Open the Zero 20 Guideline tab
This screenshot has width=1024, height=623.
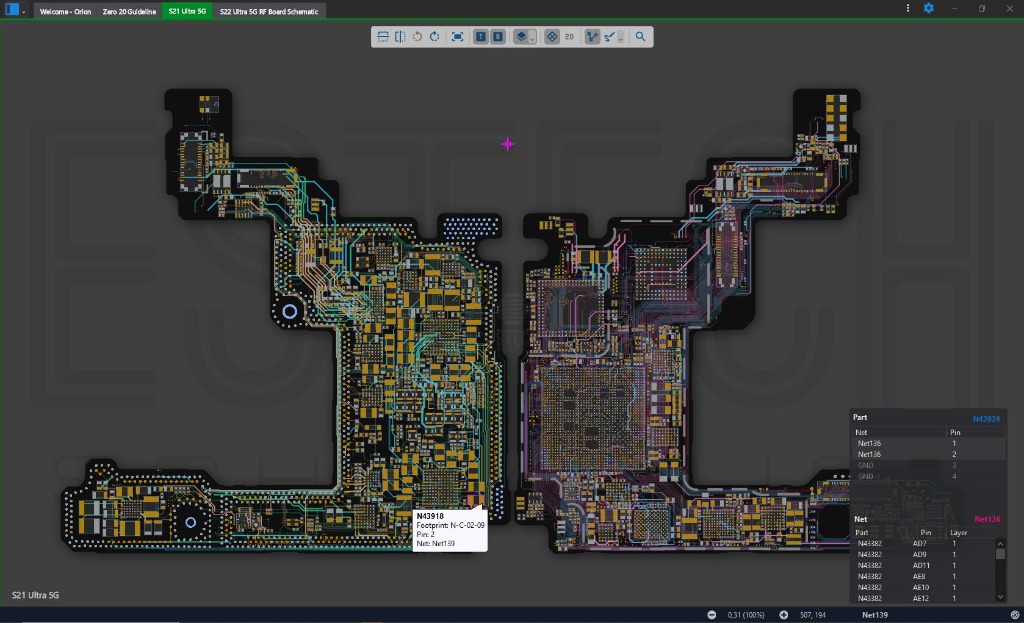click(x=129, y=11)
